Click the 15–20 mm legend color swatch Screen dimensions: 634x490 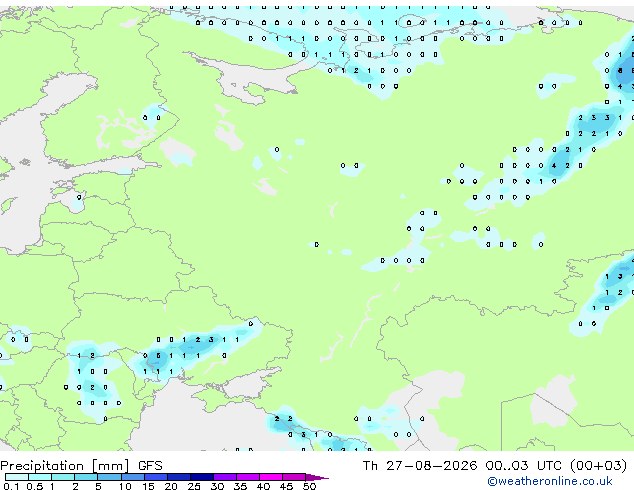(x=156, y=477)
